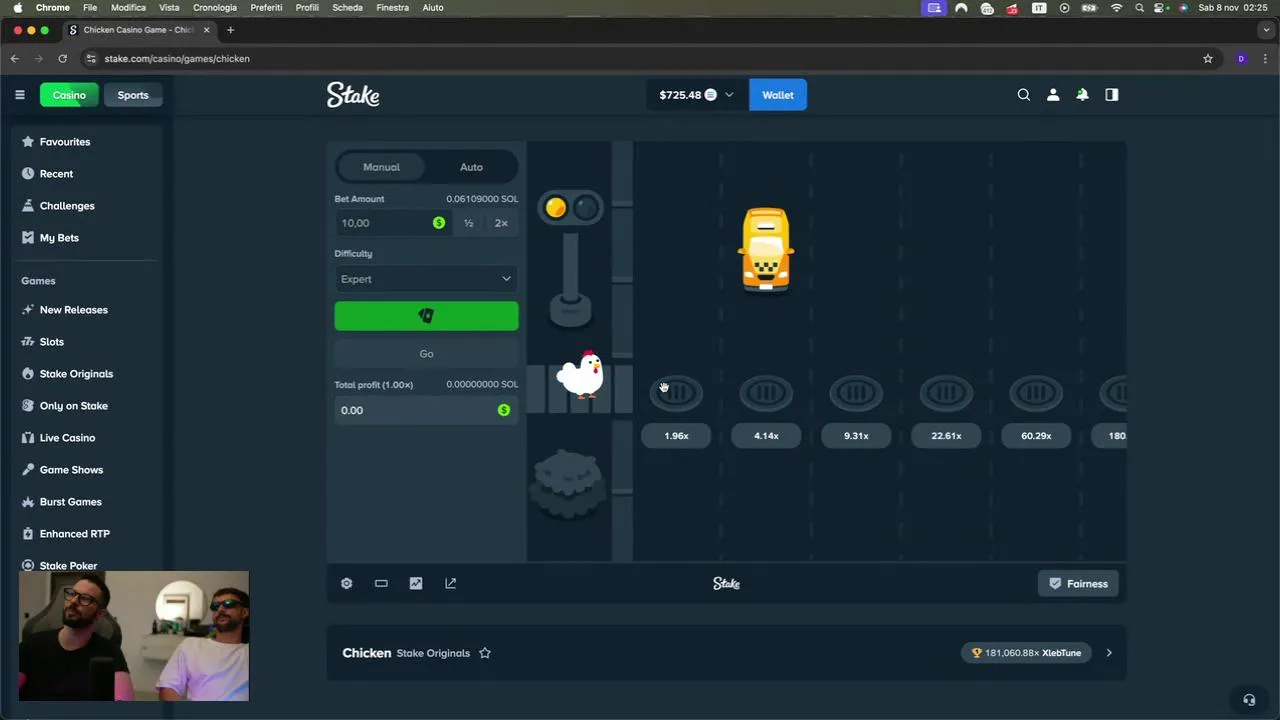Add Chicken to favourites with star icon
1280x720 pixels.
(x=485, y=653)
